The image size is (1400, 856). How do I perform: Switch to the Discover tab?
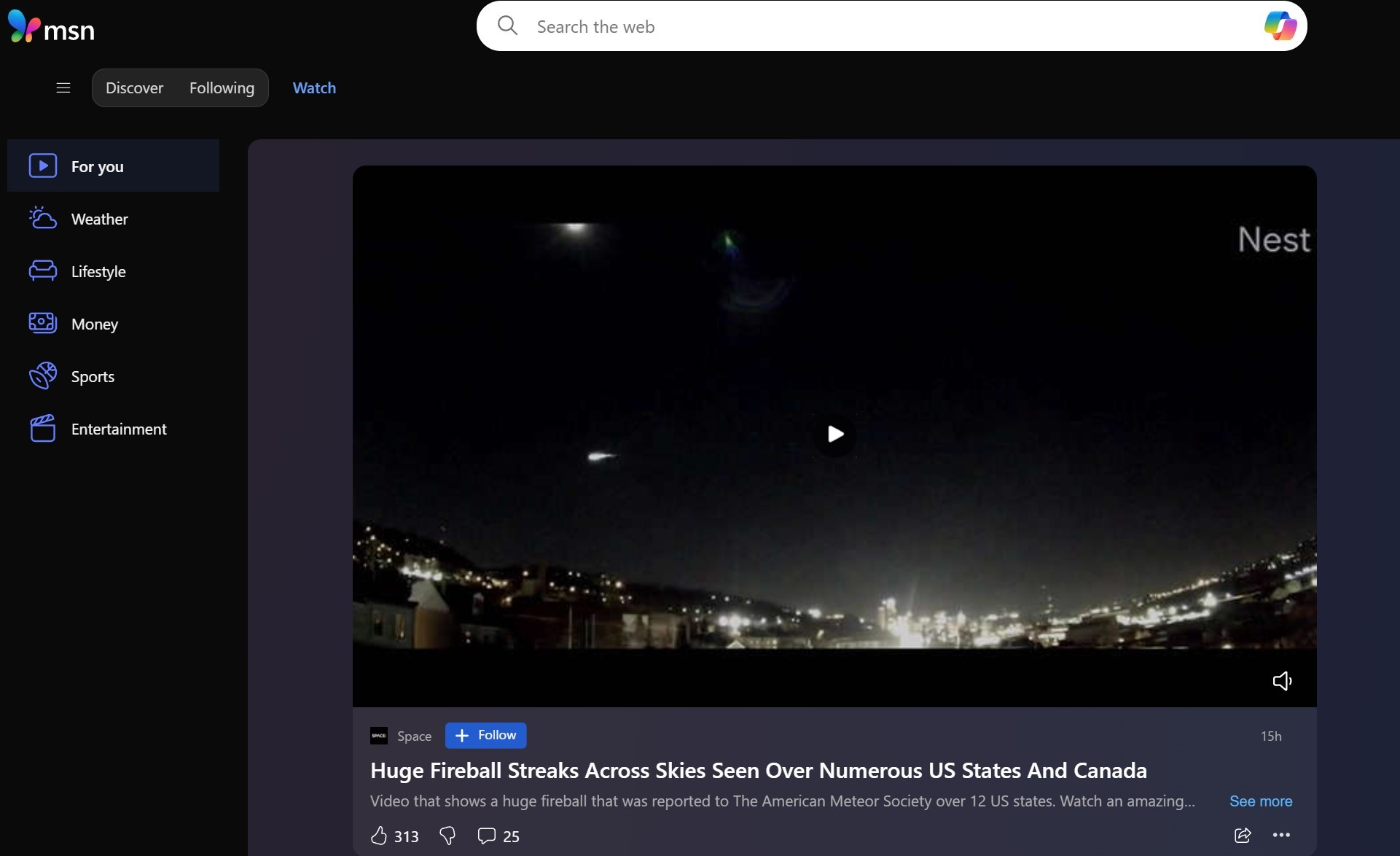tap(134, 88)
